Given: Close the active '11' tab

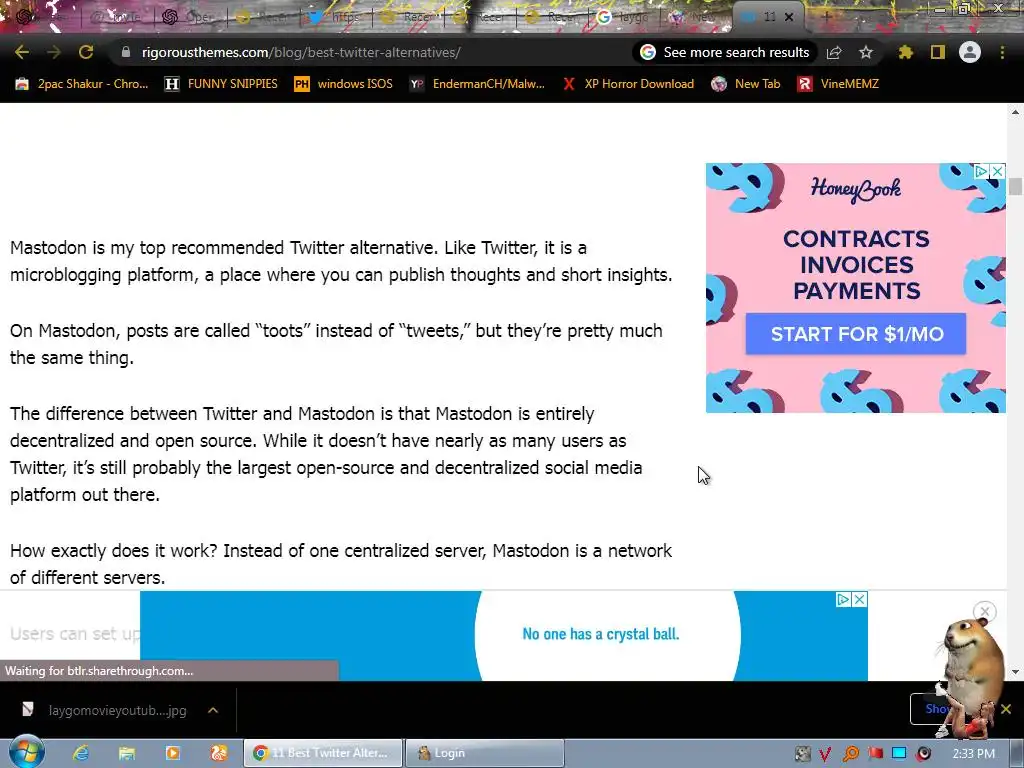Looking at the screenshot, I should click(789, 18).
